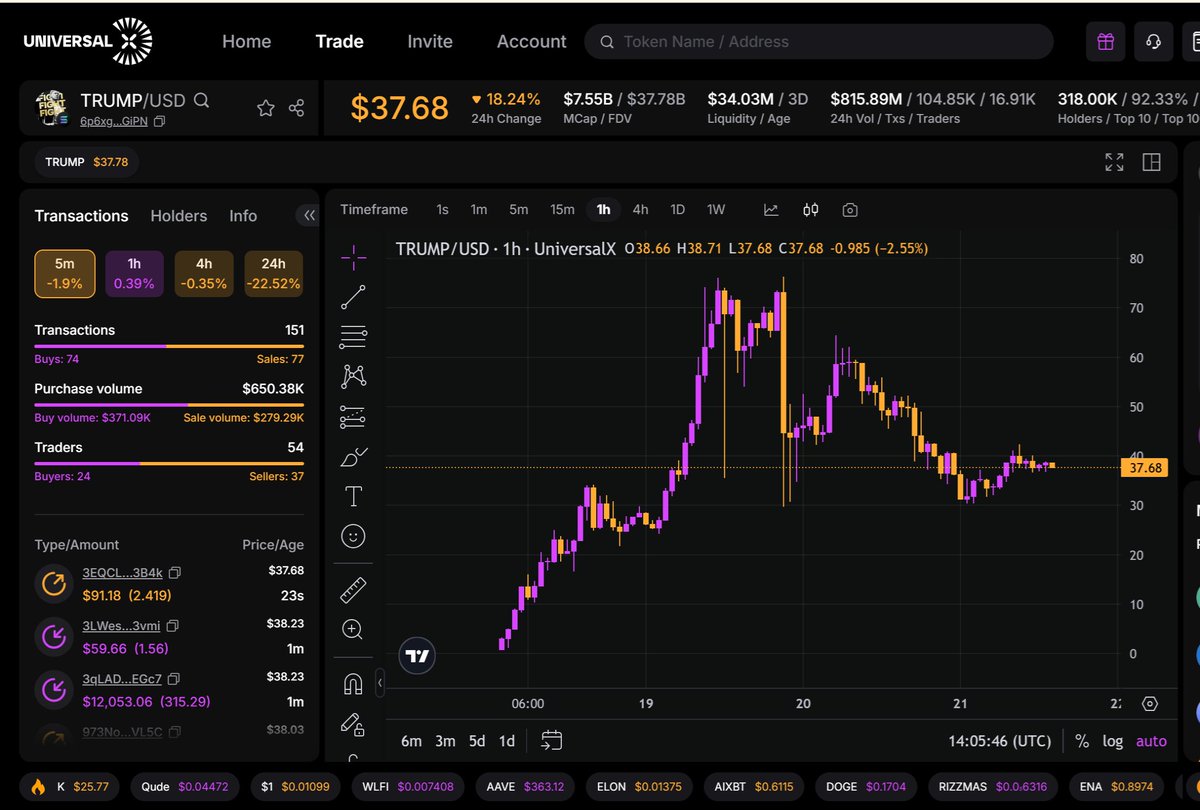Focus the Token Name / Address search
This screenshot has height=810, width=1200.
point(819,42)
